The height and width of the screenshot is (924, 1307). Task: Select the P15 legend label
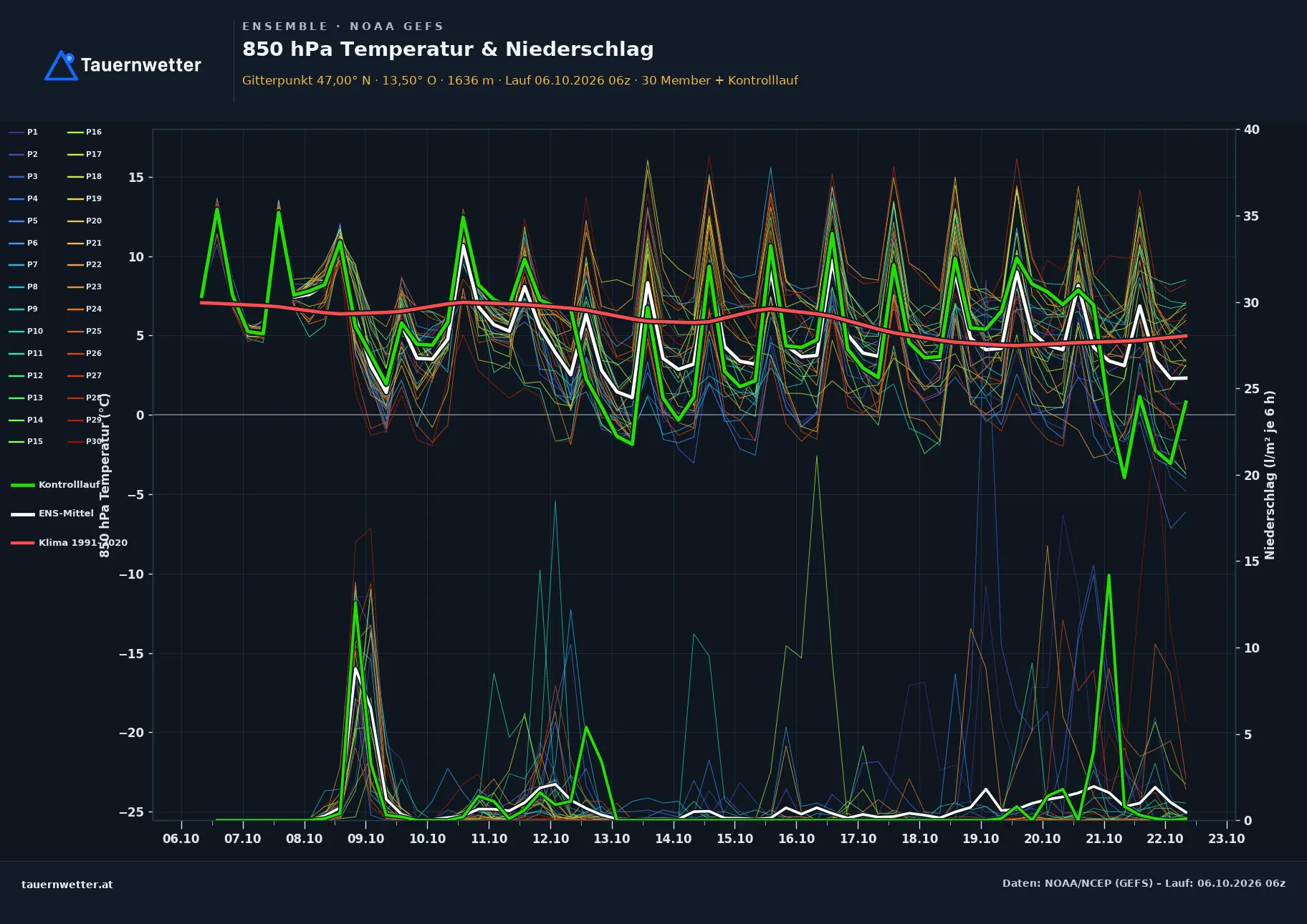click(35, 441)
